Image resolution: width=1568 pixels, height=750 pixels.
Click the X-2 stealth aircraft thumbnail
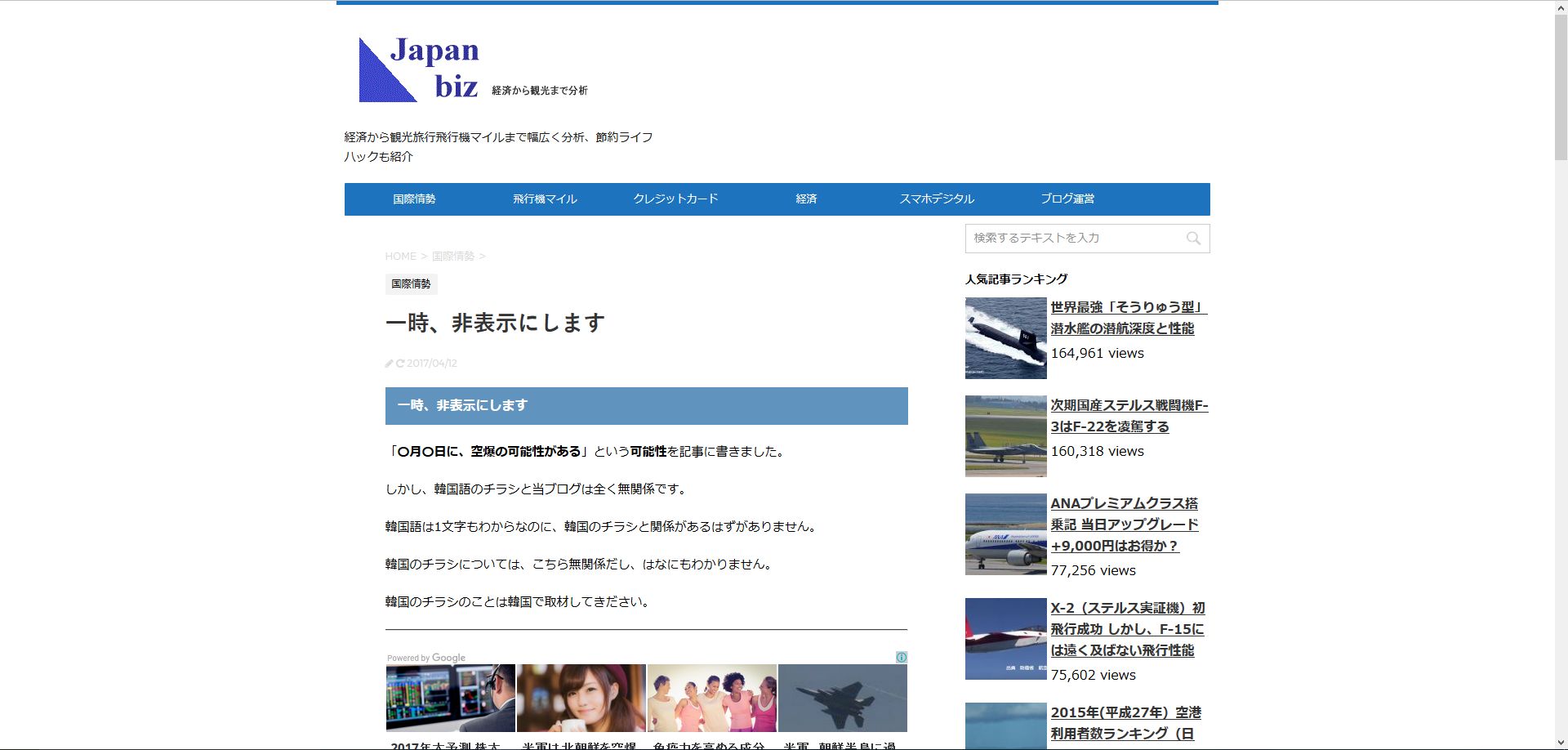coord(1005,639)
